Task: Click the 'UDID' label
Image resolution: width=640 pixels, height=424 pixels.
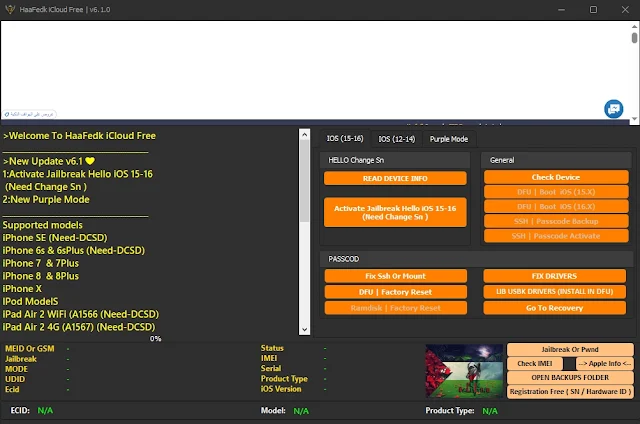Action: point(15,379)
